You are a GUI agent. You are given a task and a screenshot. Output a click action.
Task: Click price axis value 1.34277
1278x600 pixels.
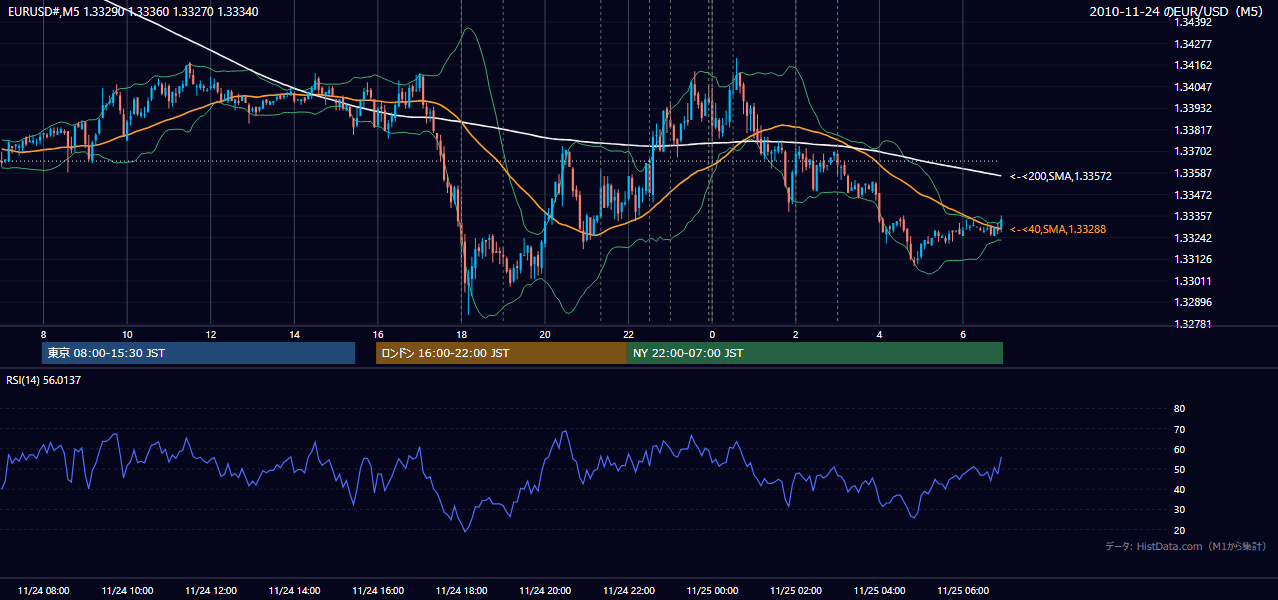(1194, 44)
